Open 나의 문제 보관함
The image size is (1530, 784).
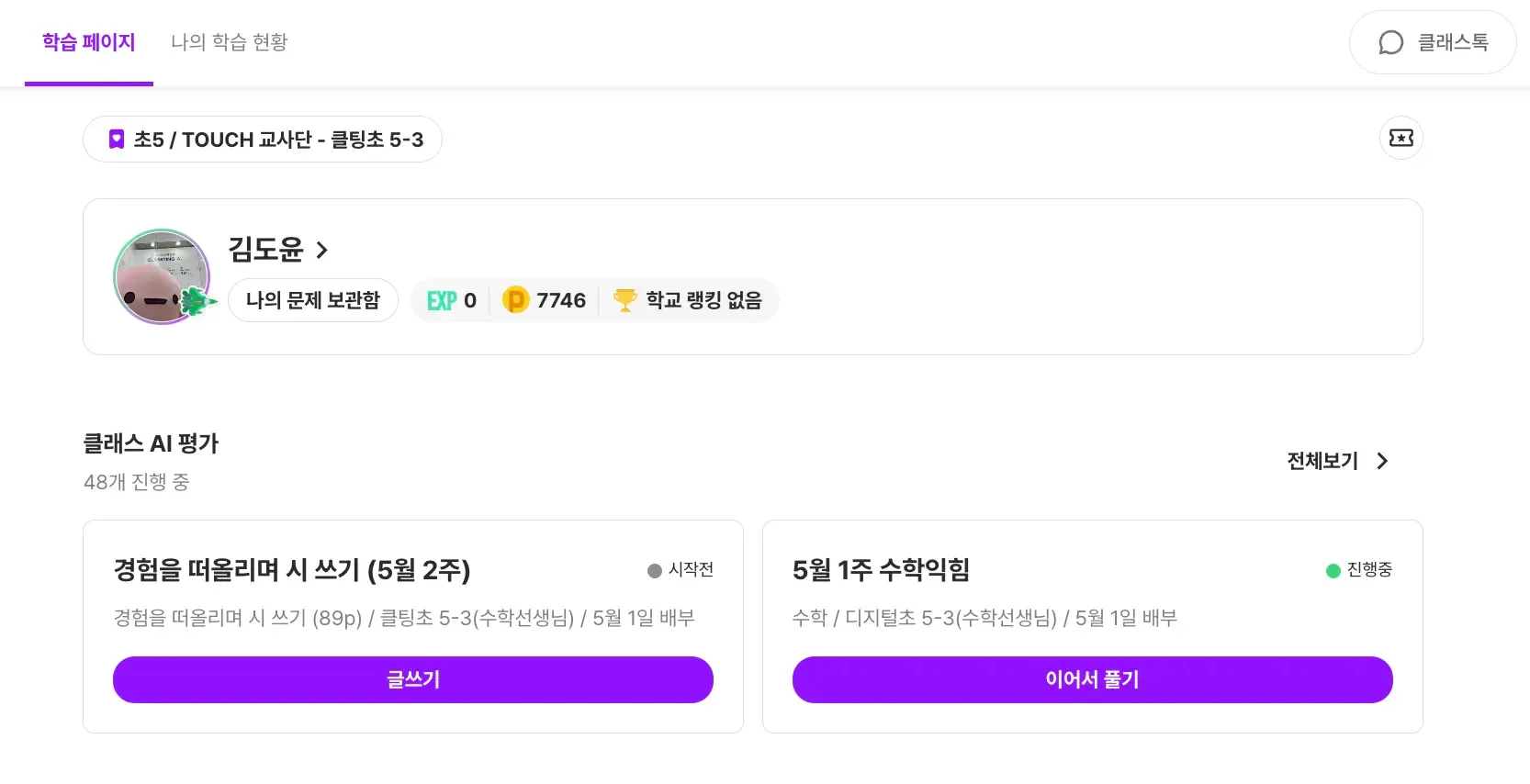pyautogui.click(x=313, y=300)
